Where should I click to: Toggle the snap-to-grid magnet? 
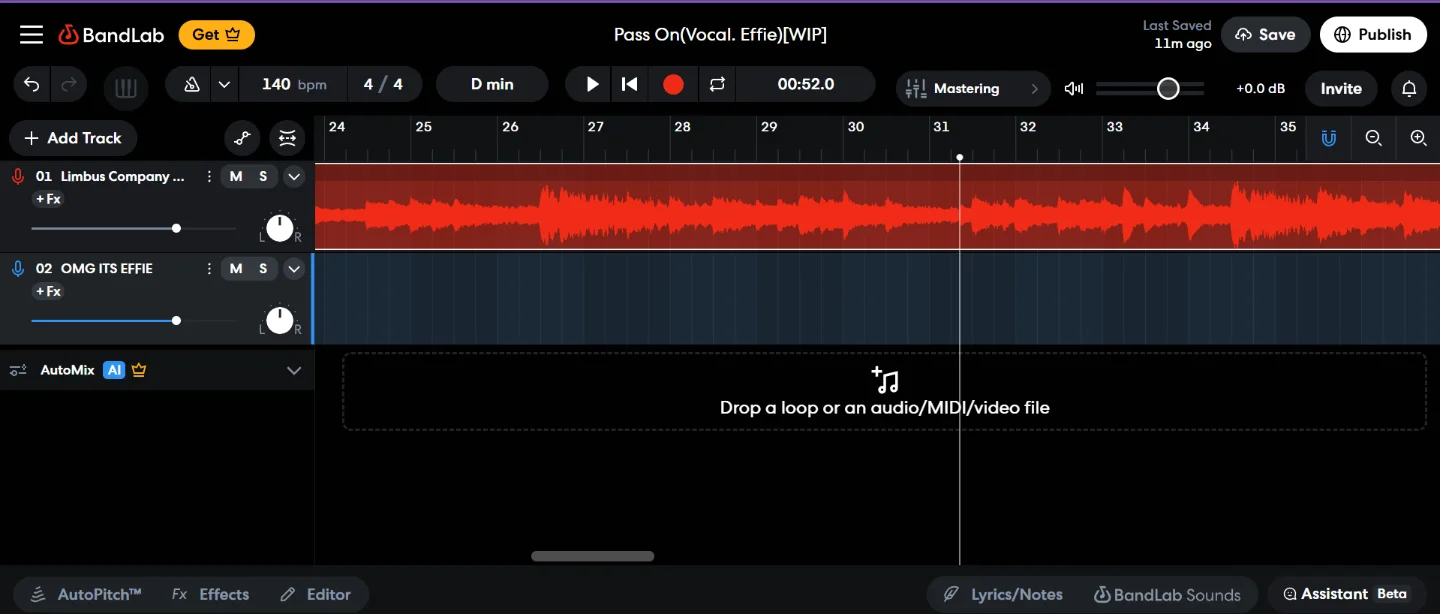point(1329,138)
